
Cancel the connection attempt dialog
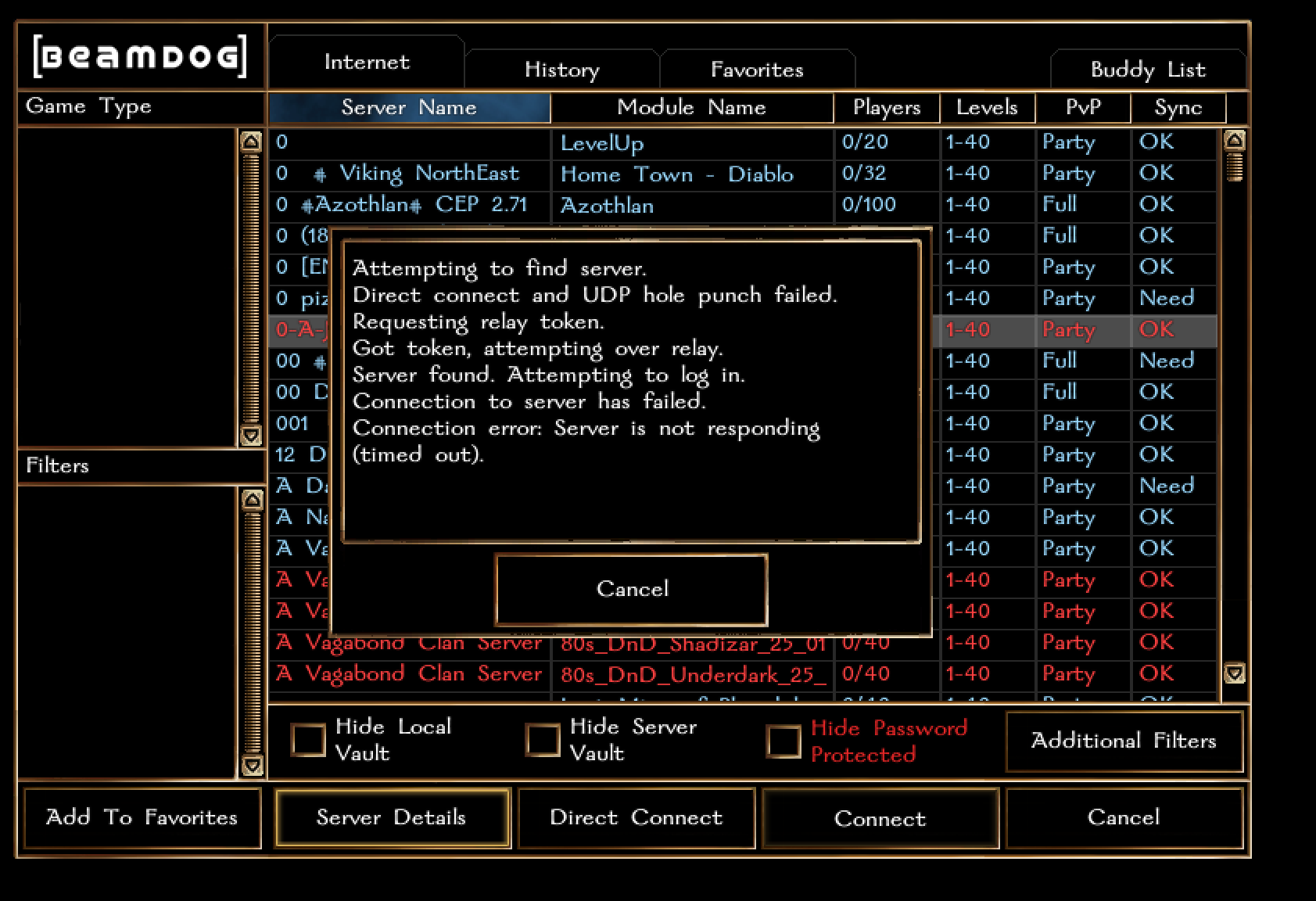(632, 589)
